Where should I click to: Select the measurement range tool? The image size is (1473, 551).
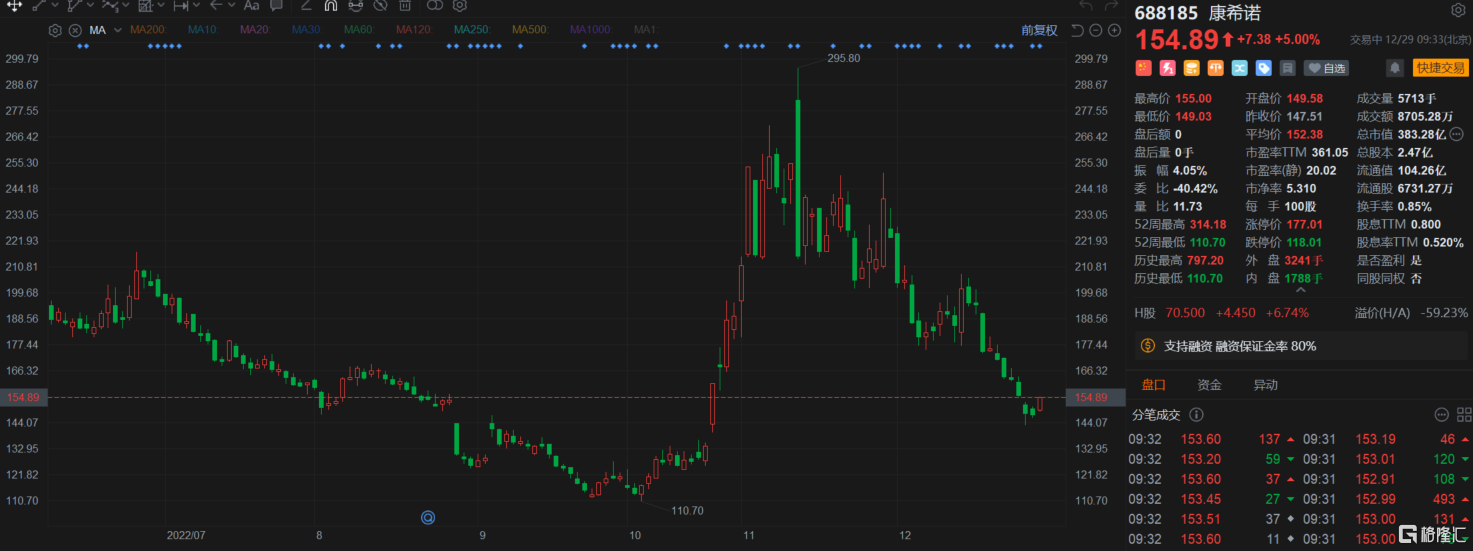[x=181, y=5]
